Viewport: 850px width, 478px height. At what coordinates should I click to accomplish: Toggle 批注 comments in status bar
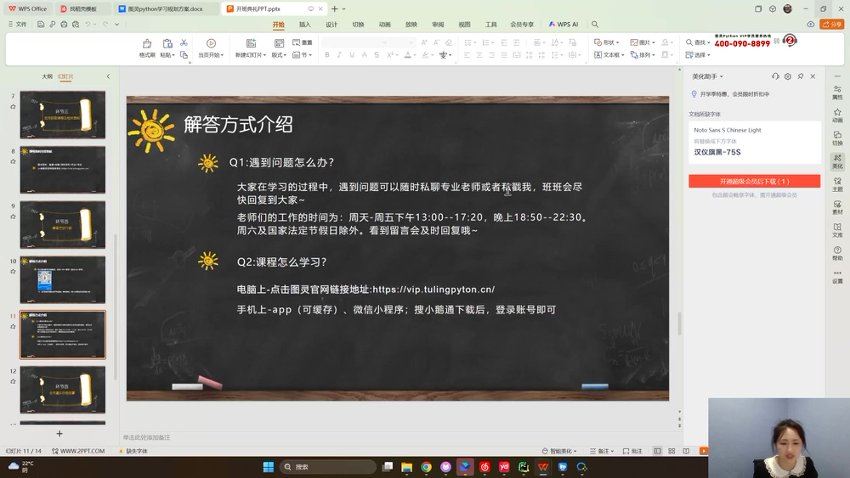coord(633,451)
